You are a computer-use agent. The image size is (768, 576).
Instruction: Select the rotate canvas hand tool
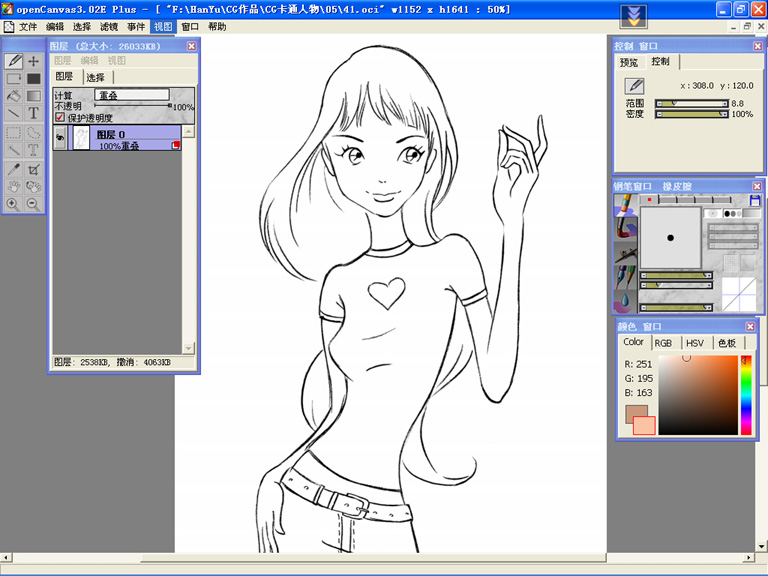[33, 187]
